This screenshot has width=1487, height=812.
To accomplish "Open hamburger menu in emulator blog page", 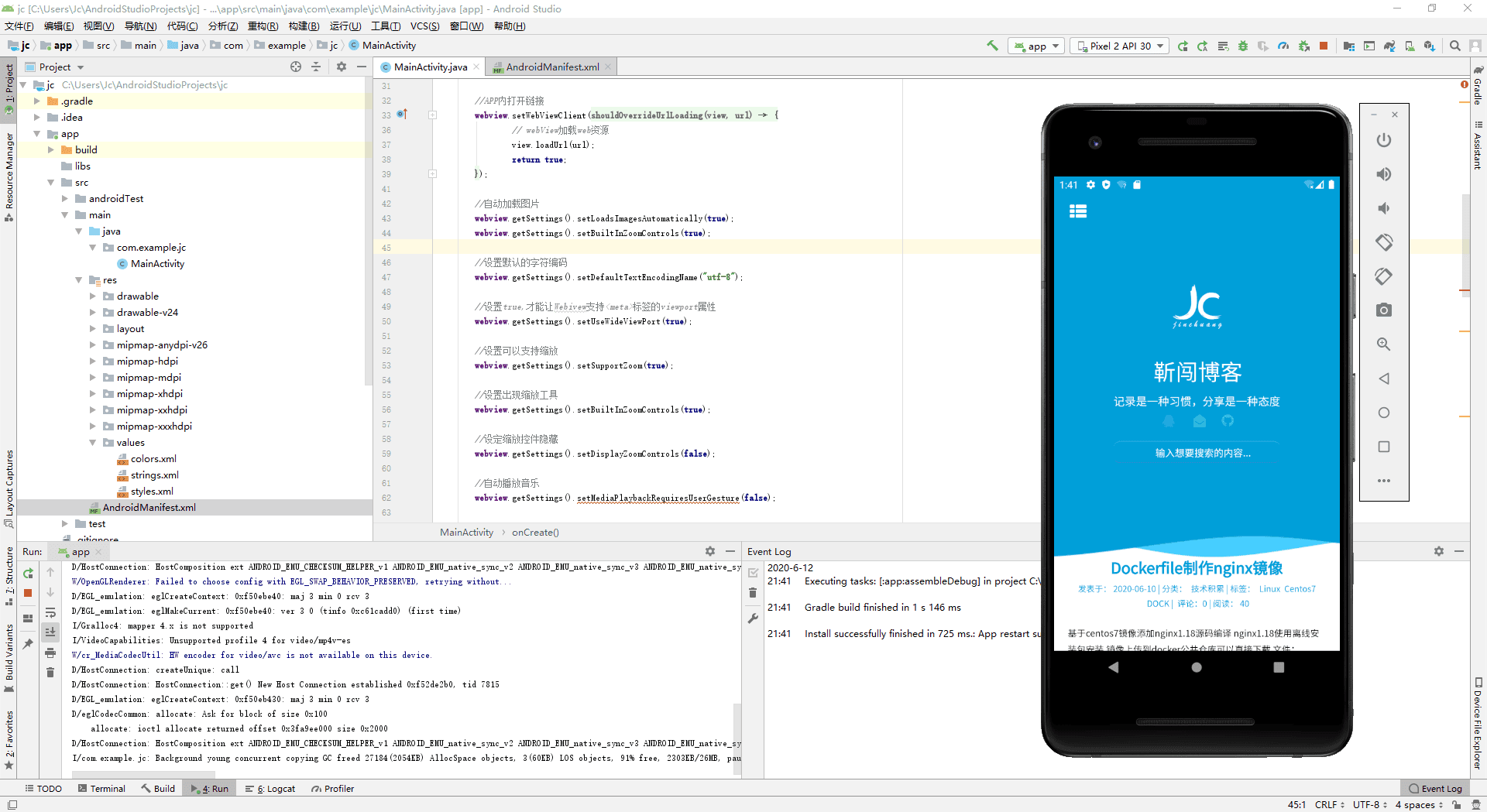I will pos(1078,211).
